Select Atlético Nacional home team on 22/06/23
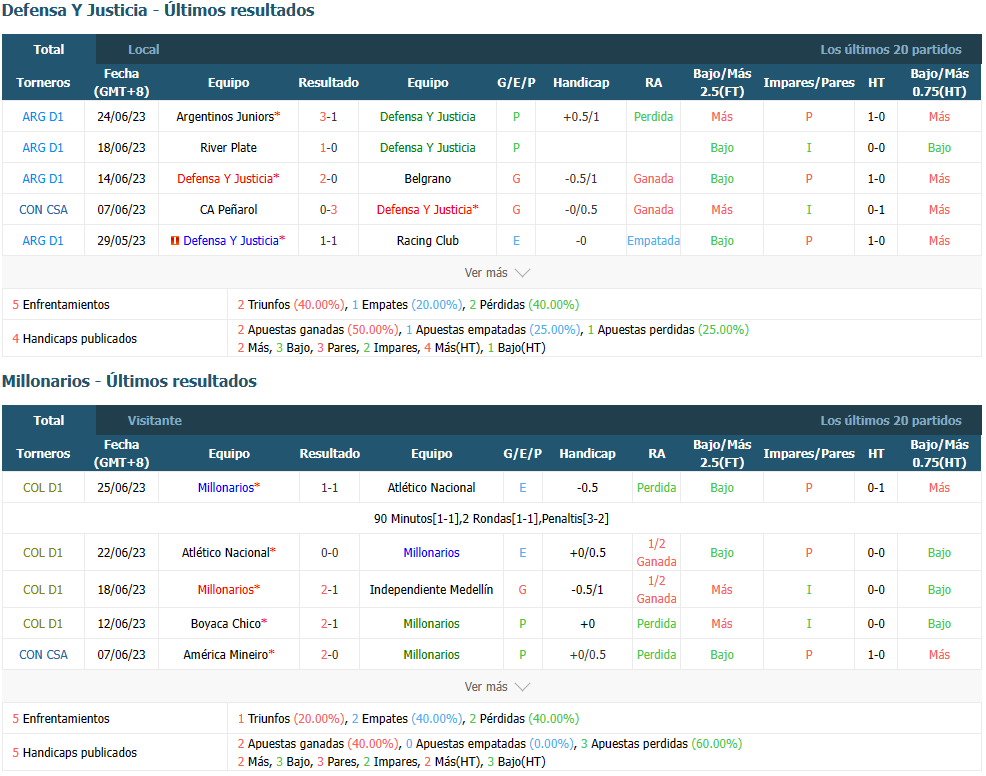Image resolution: width=986 pixels, height=776 pixels. click(x=226, y=552)
